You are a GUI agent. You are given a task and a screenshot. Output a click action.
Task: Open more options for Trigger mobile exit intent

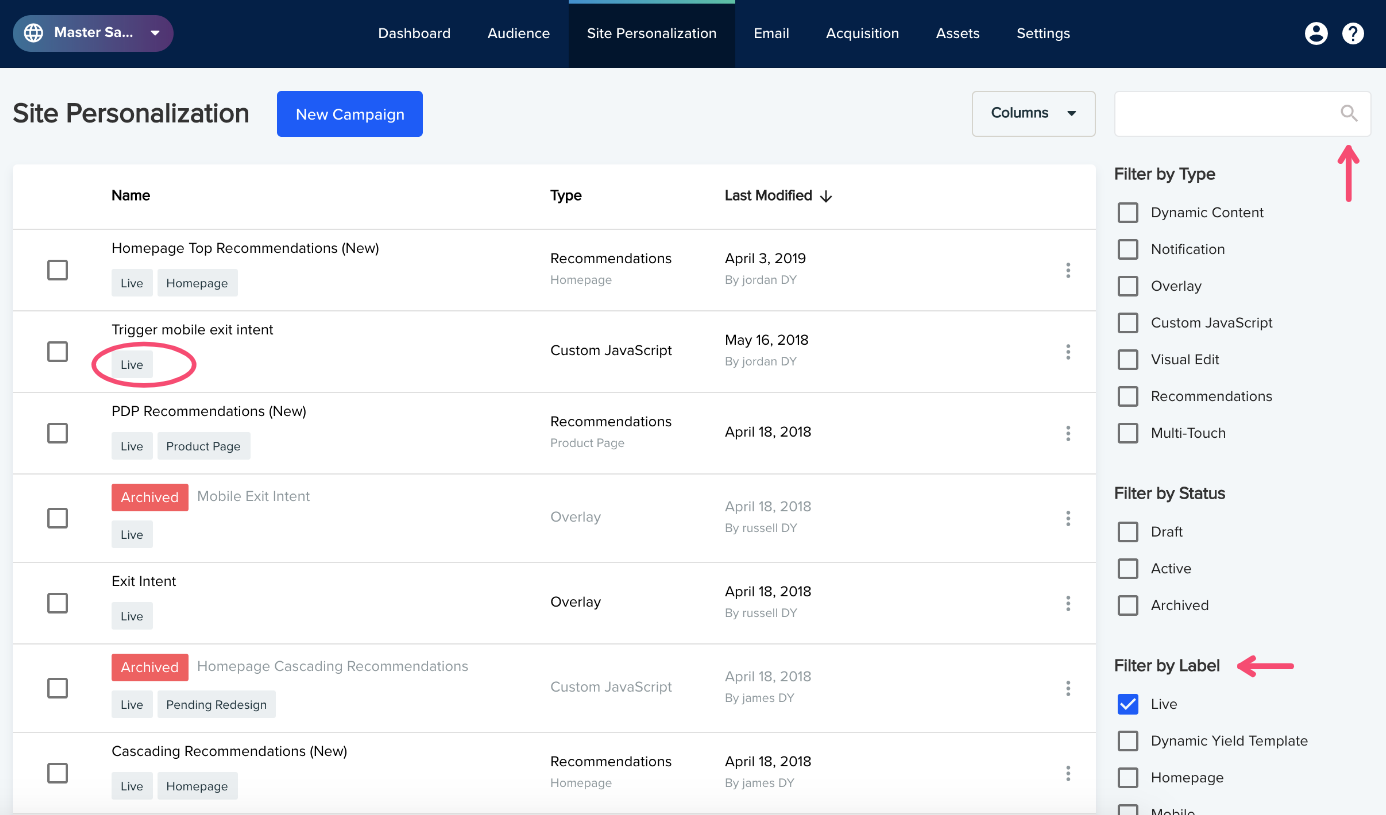coord(1068,352)
